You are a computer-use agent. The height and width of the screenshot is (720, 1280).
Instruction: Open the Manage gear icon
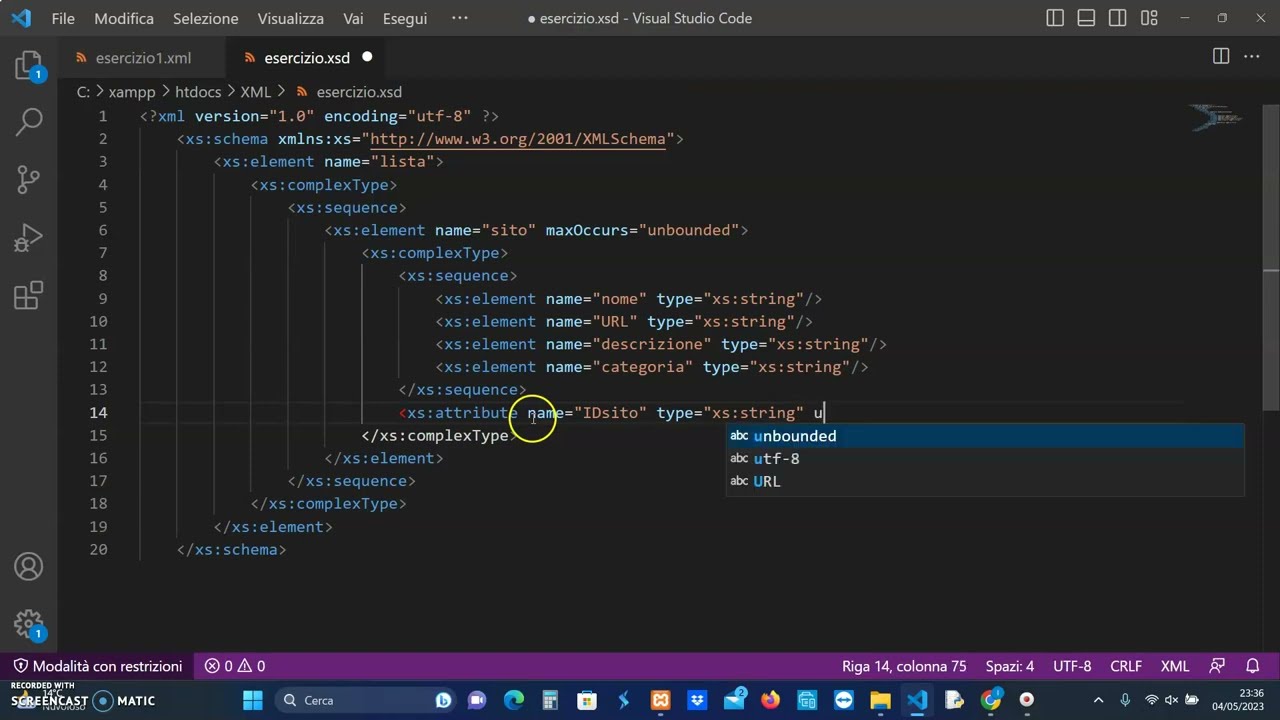(x=29, y=624)
